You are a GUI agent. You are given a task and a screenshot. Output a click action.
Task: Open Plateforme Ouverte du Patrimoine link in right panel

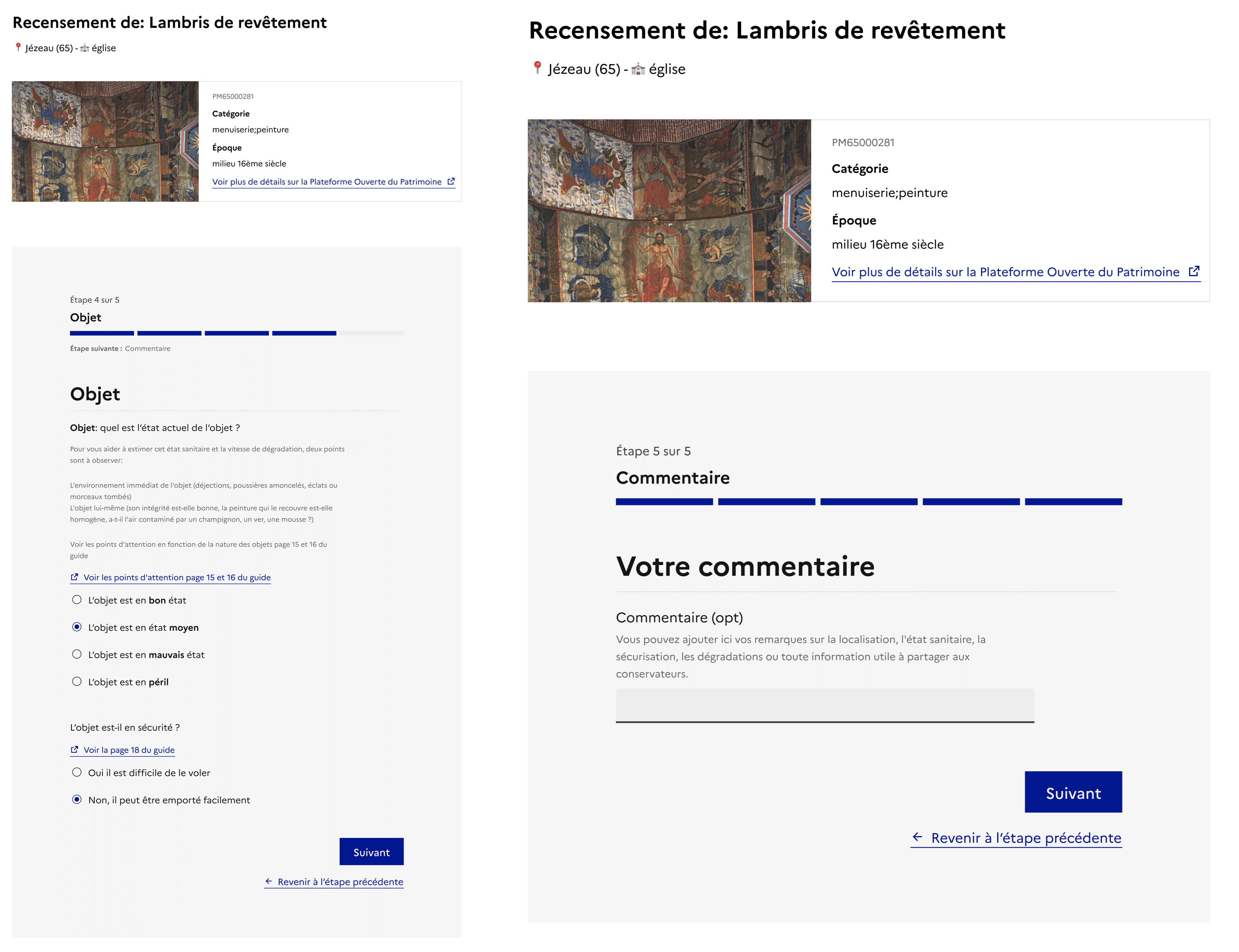point(1016,272)
